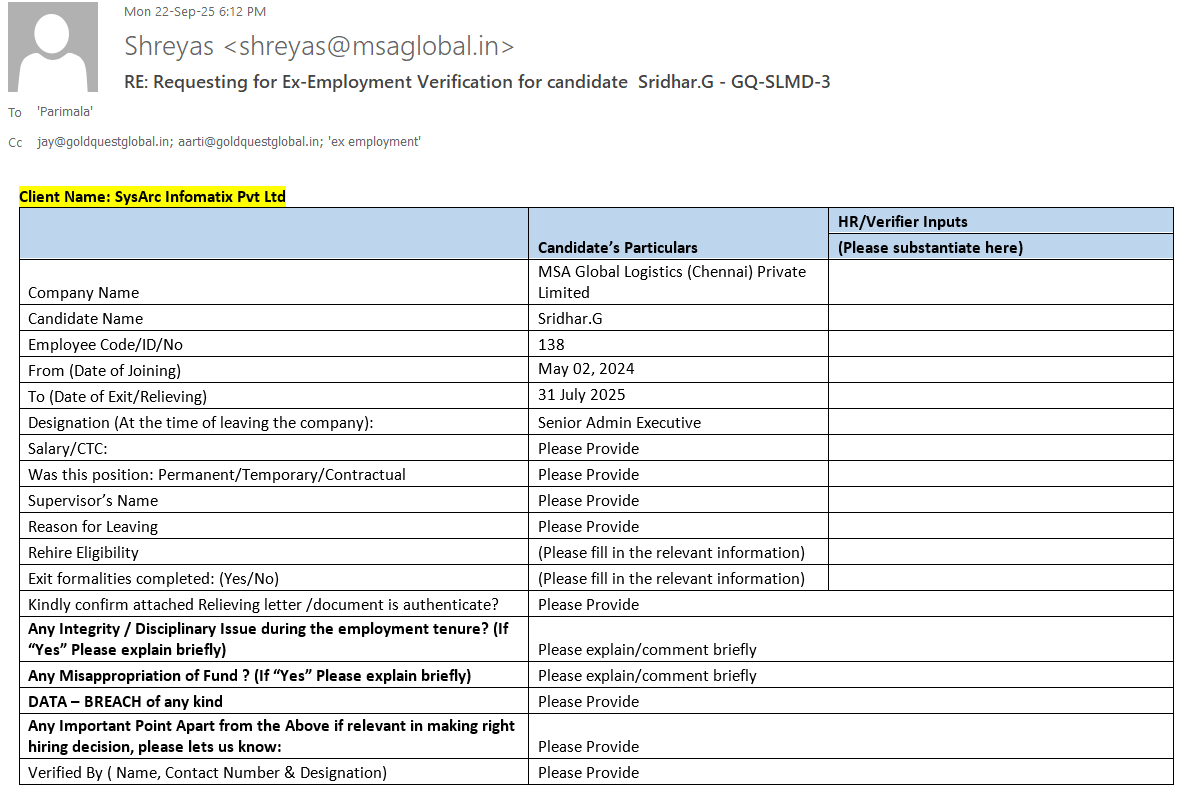Image resolution: width=1186 pixels, height=801 pixels.
Task: Click DATA – BREACH of any kind label
Action: 126,702
